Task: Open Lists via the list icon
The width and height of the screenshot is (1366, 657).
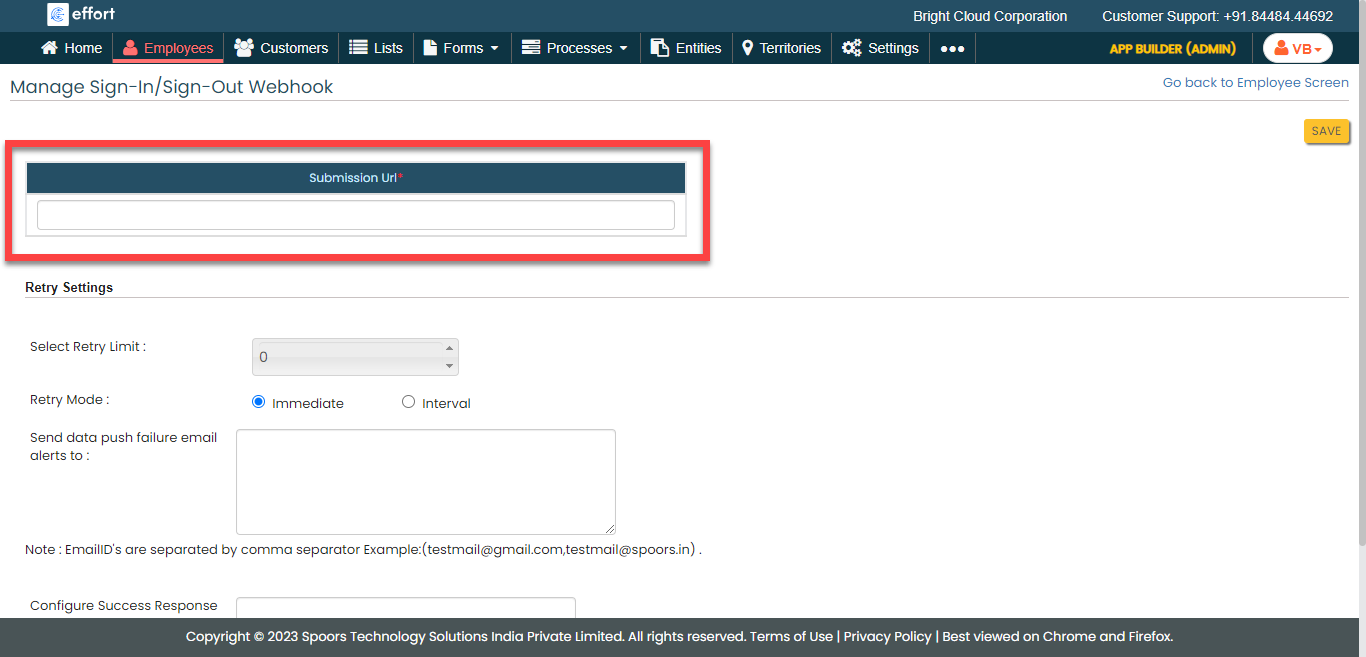Action: point(358,48)
